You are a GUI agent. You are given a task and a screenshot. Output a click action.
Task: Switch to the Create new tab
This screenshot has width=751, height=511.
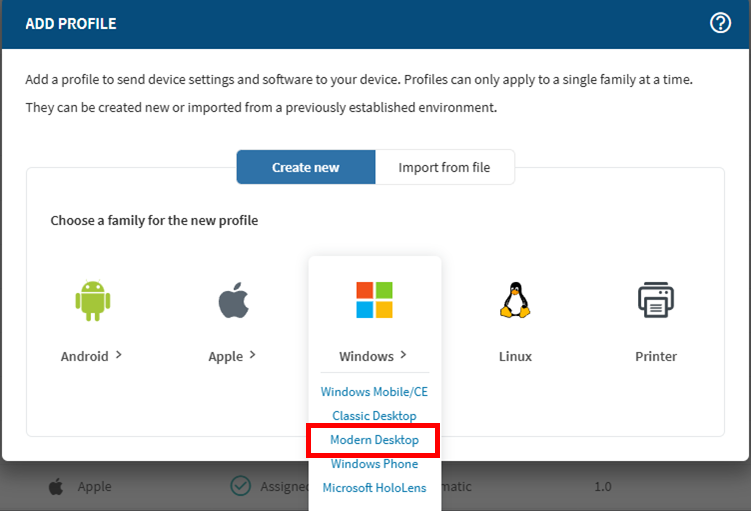pyautogui.click(x=305, y=167)
